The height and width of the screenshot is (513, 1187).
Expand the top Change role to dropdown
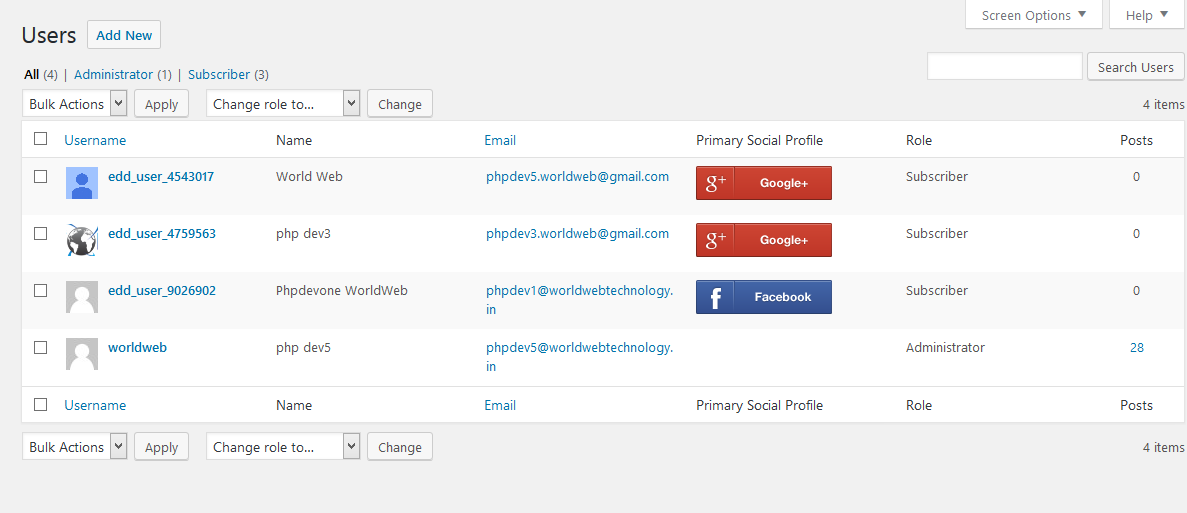283,104
